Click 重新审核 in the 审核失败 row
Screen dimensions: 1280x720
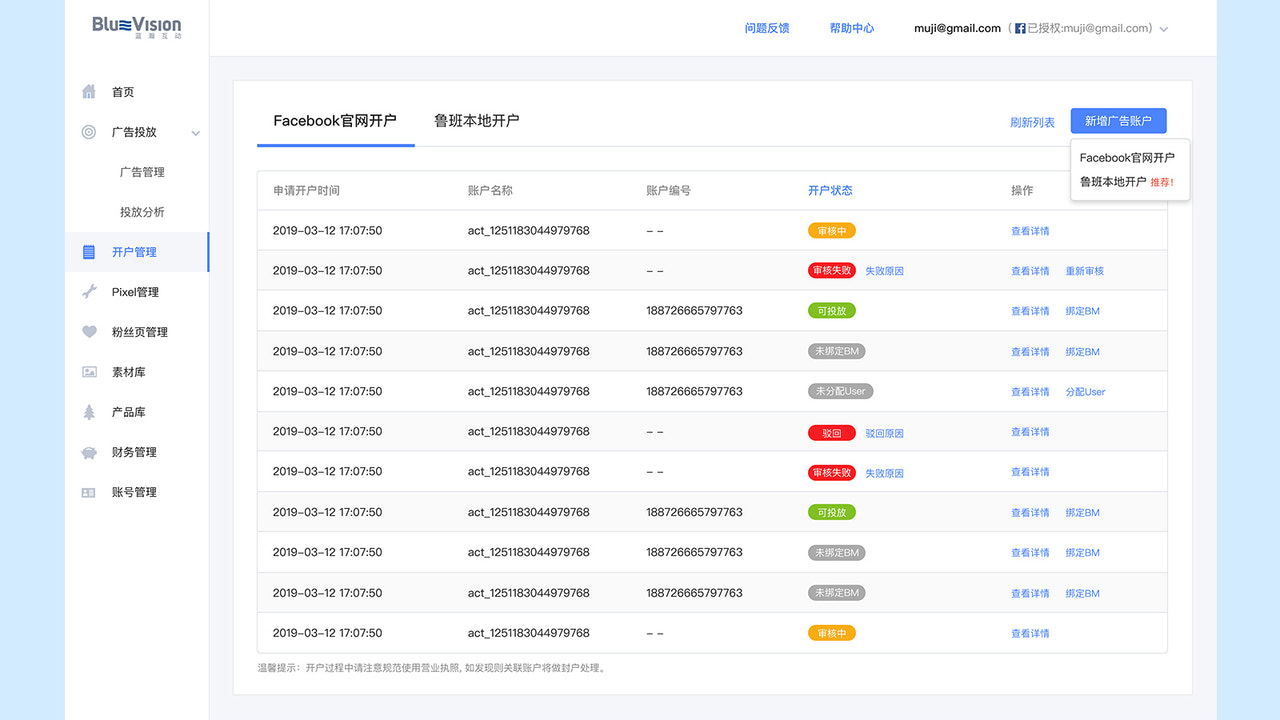[1085, 271]
